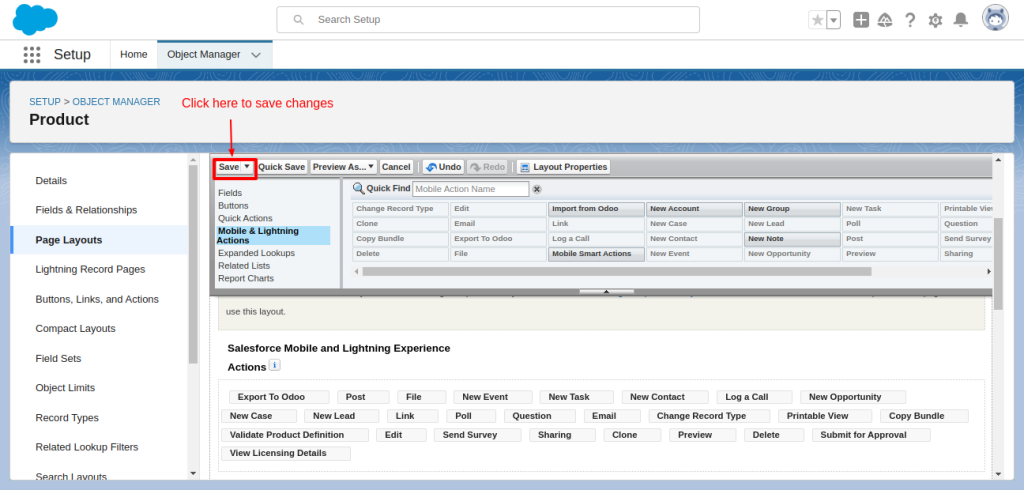Open the global actions plus icon
Image resolution: width=1024 pixels, height=490 pixels.
click(861, 20)
